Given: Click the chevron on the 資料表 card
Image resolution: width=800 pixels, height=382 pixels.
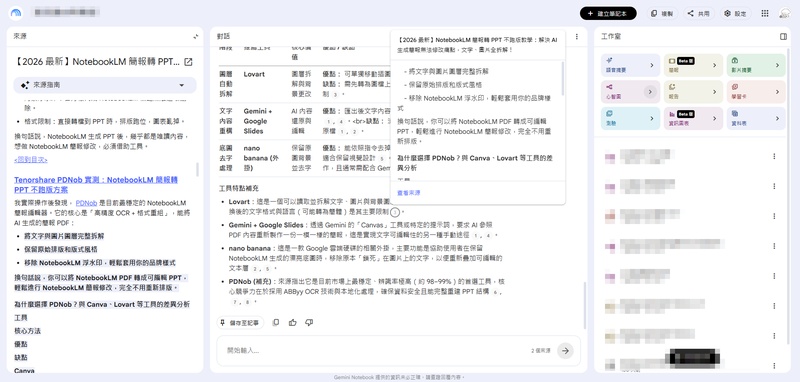Looking at the screenshot, I should [x=778, y=118].
